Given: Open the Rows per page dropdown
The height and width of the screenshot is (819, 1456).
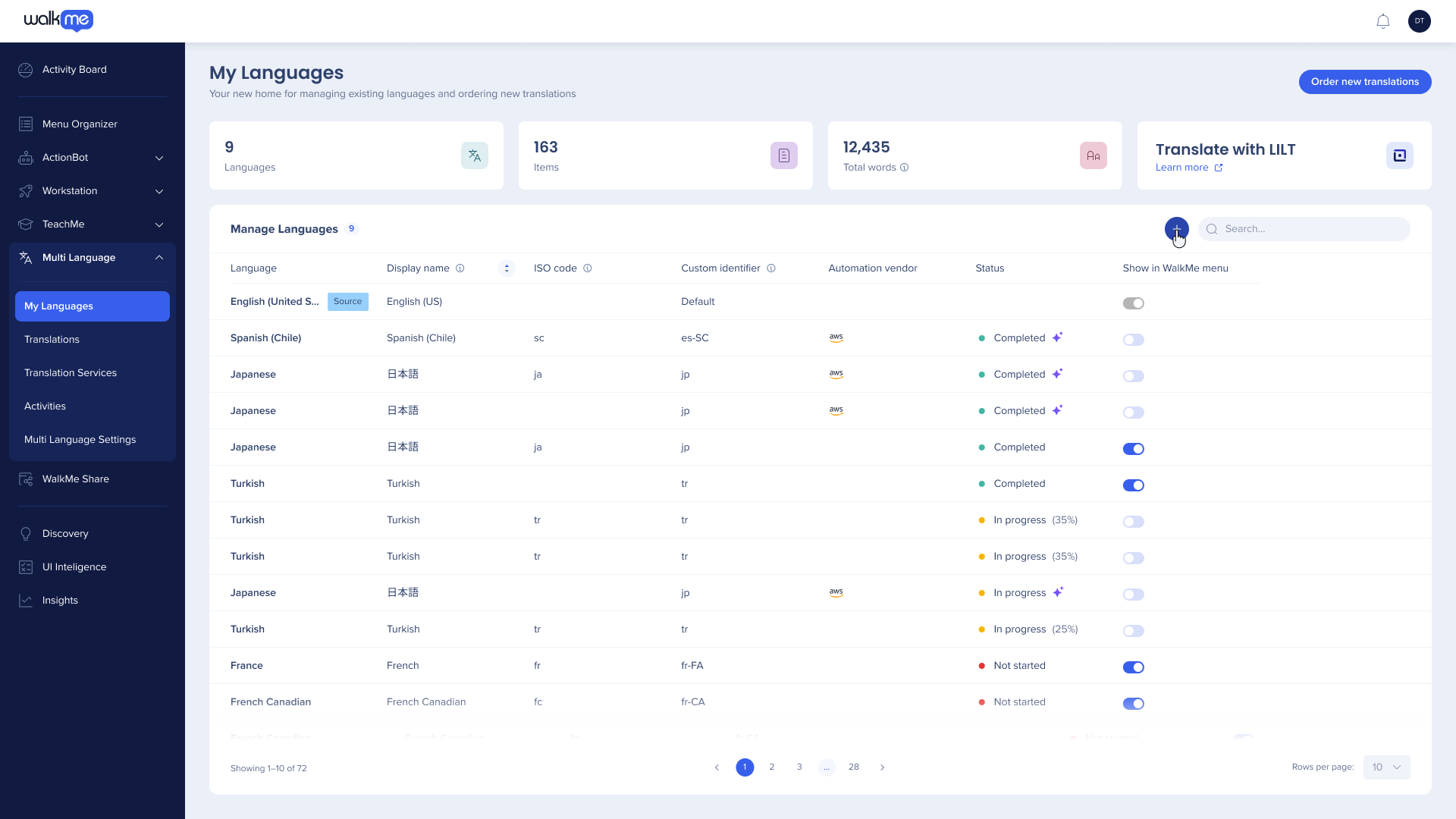Looking at the screenshot, I should pyautogui.click(x=1386, y=767).
